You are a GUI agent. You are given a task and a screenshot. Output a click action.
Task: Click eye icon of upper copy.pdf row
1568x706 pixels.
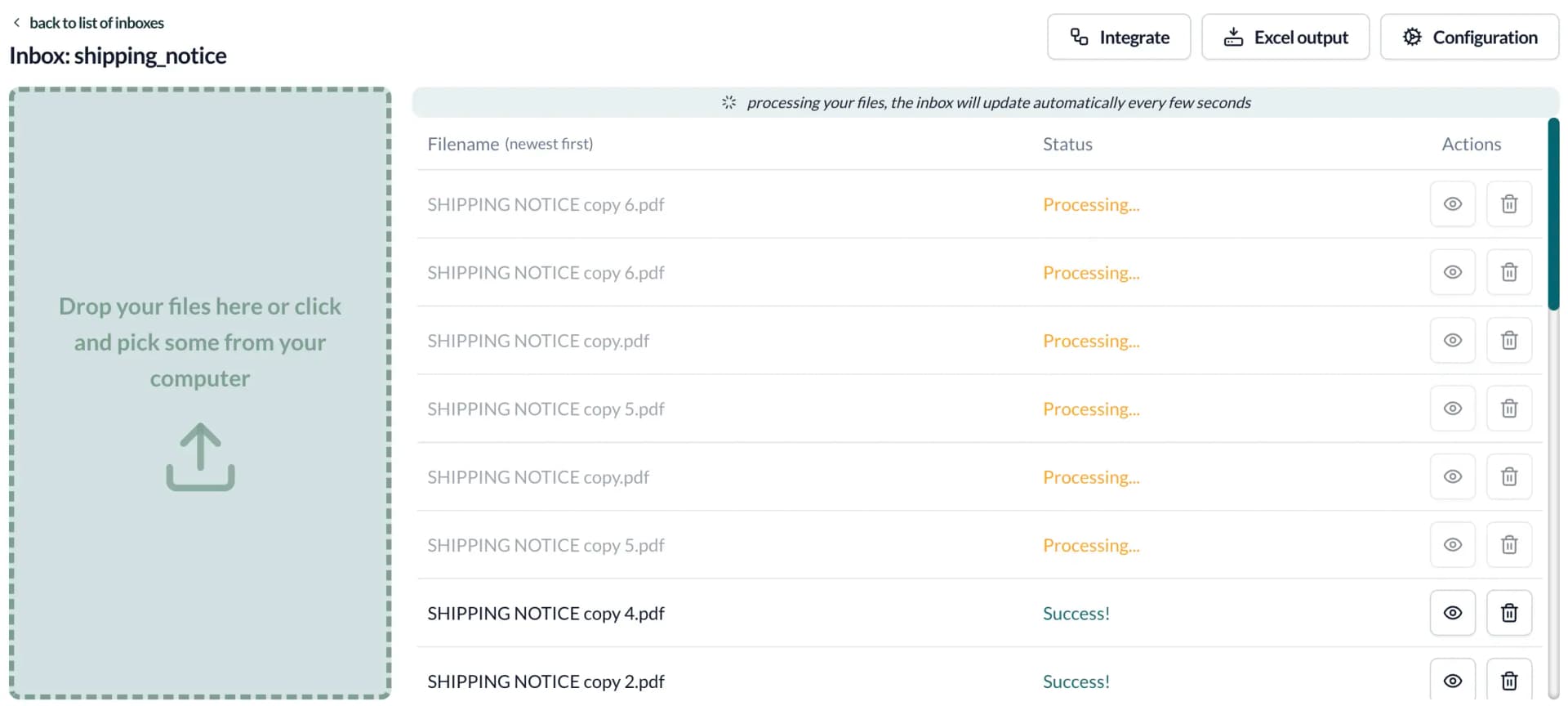click(x=1452, y=340)
